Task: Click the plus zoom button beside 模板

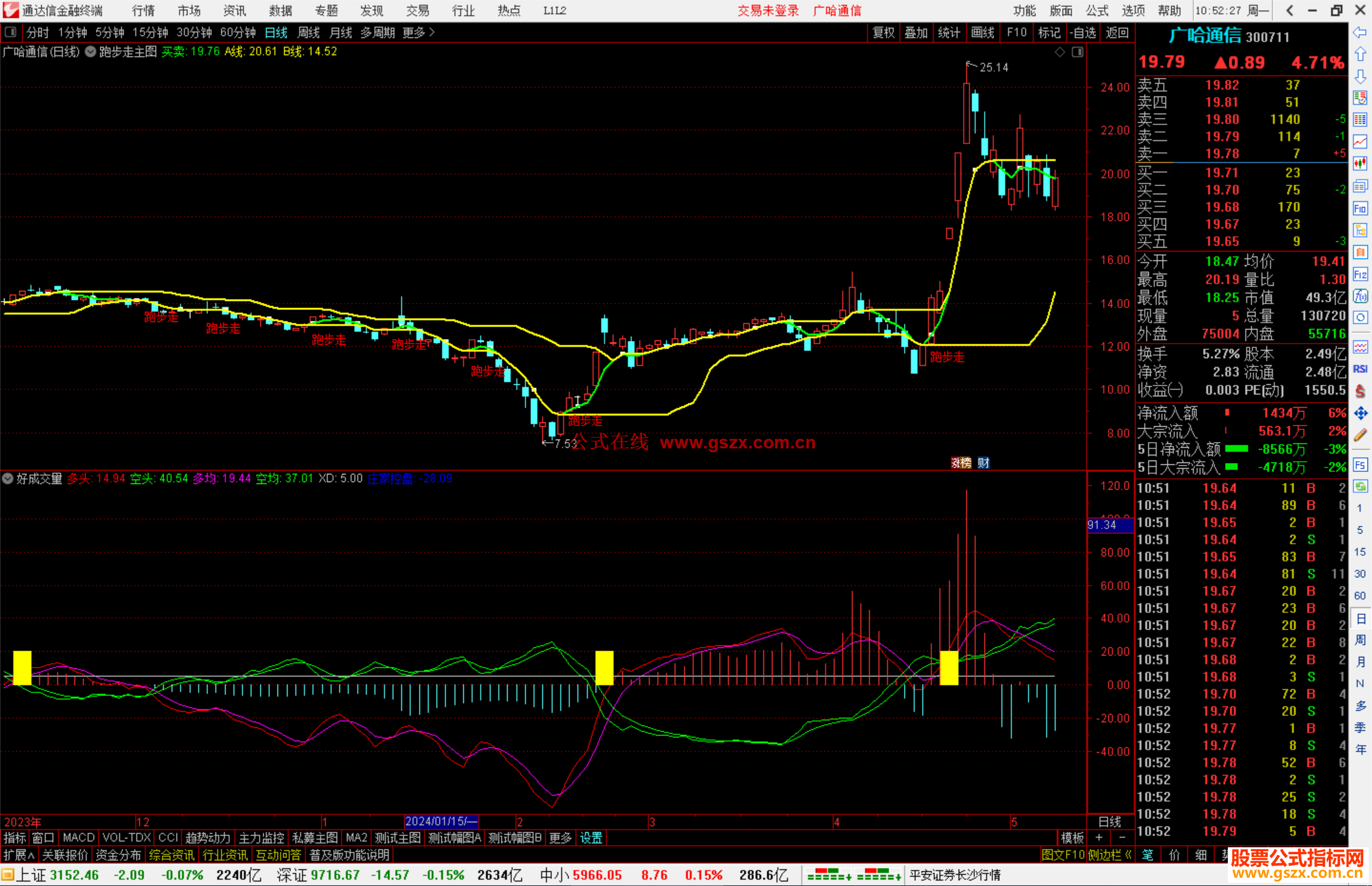Action: point(1099,838)
